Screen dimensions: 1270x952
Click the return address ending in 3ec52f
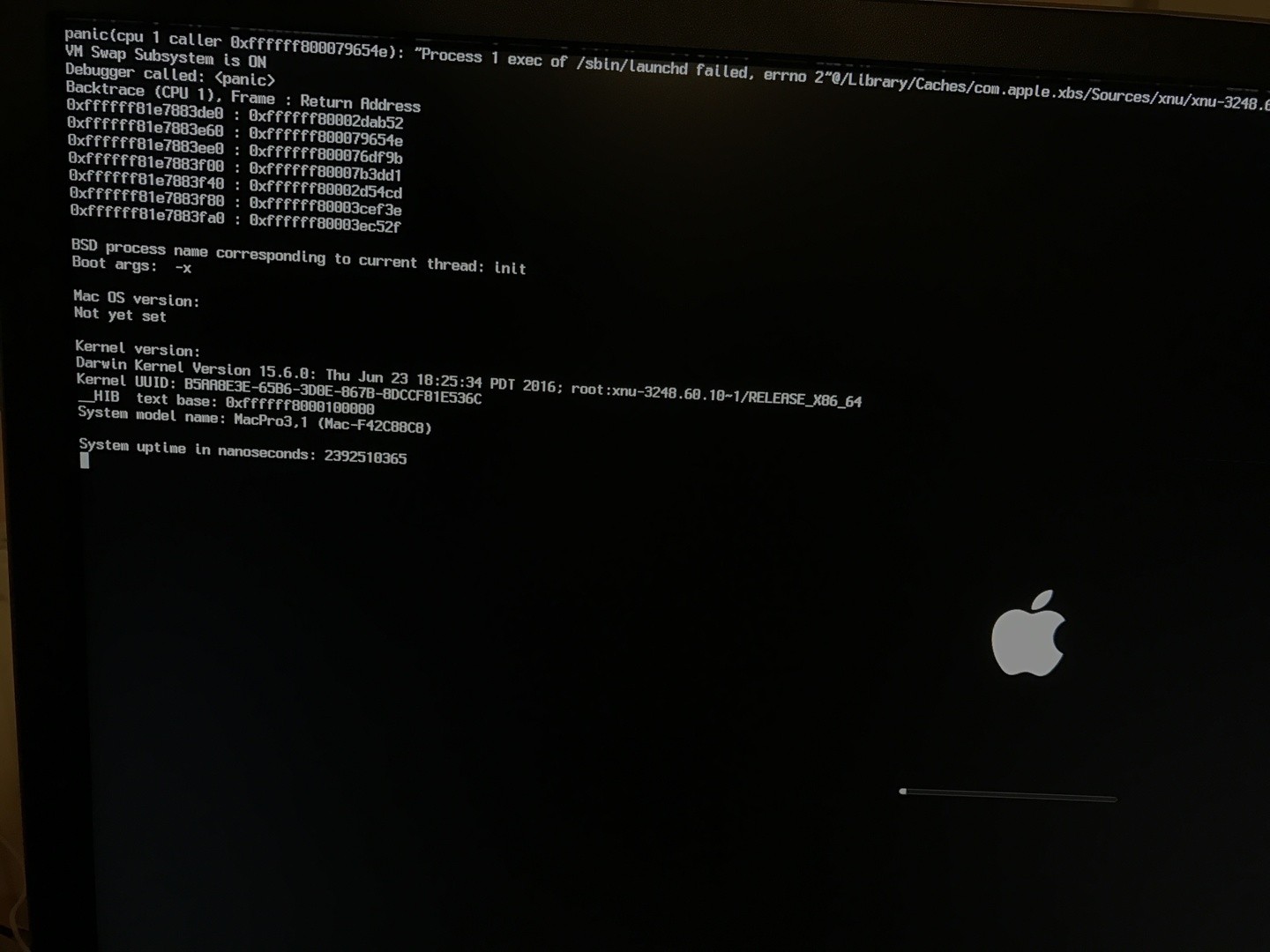tap(325, 223)
